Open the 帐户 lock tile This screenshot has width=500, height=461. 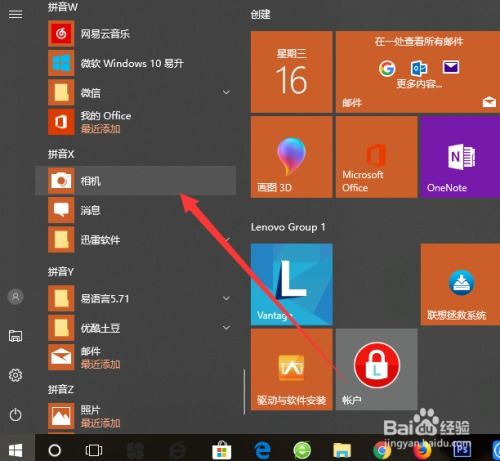click(376, 369)
